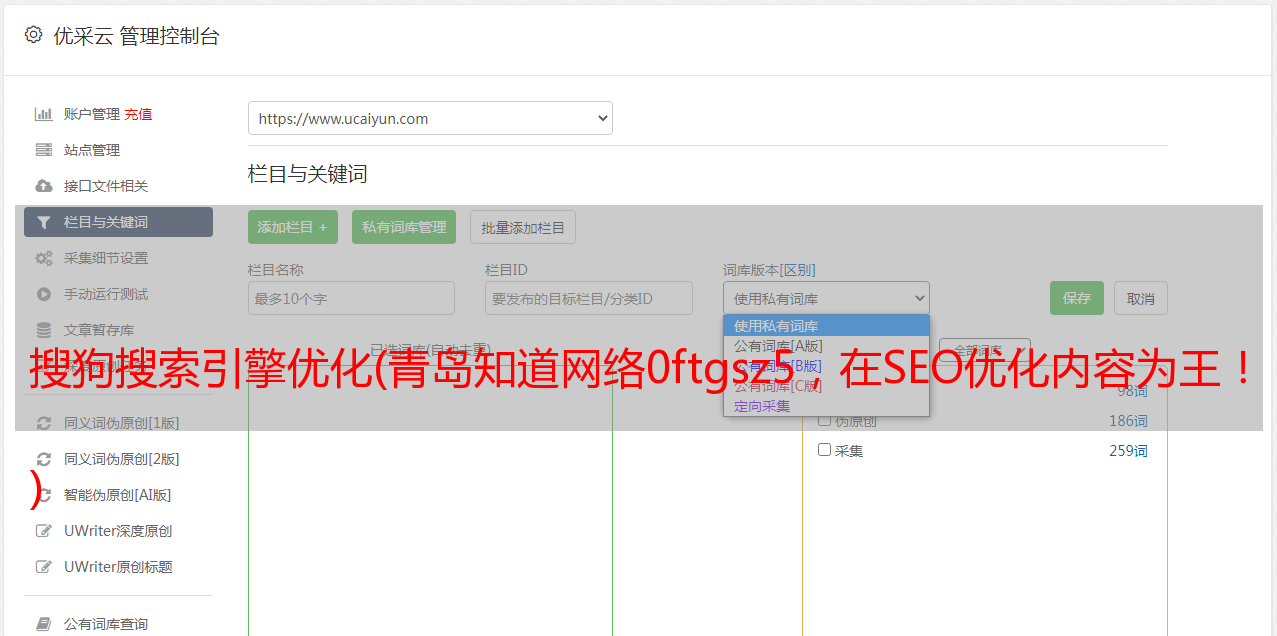1277x636 pixels.
Task: Choose 公有词库[A版] from the list
Action: (x=826, y=346)
